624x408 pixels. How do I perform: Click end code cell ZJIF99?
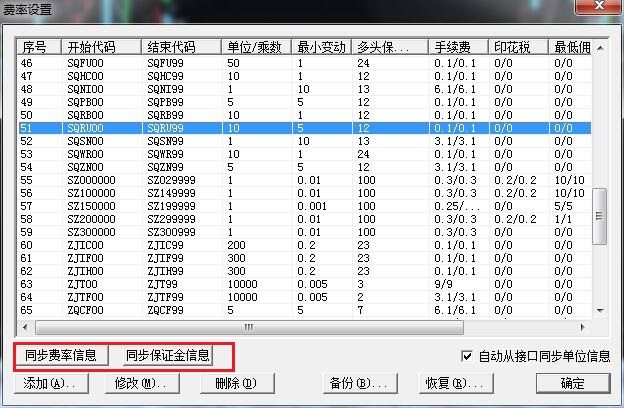(166, 258)
